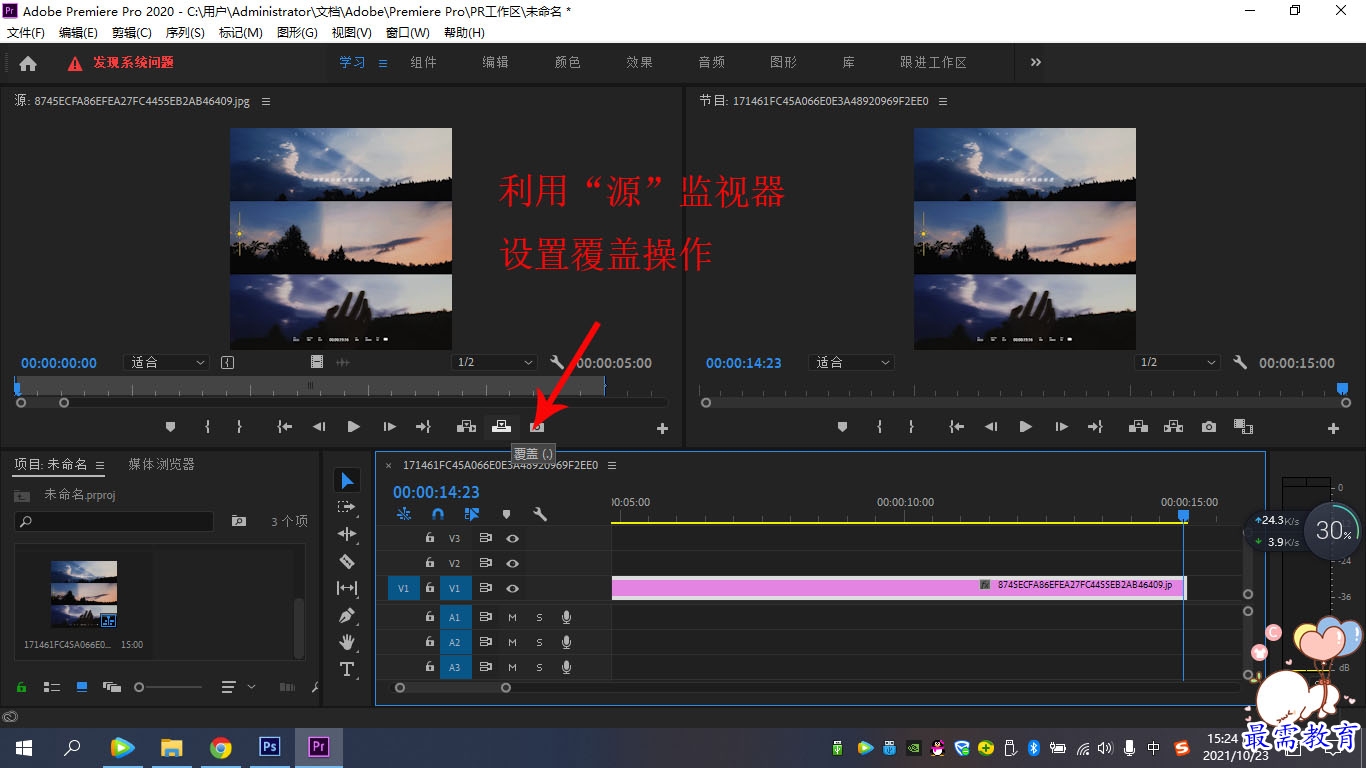Open Source monitor settings wrench

pos(557,362)
